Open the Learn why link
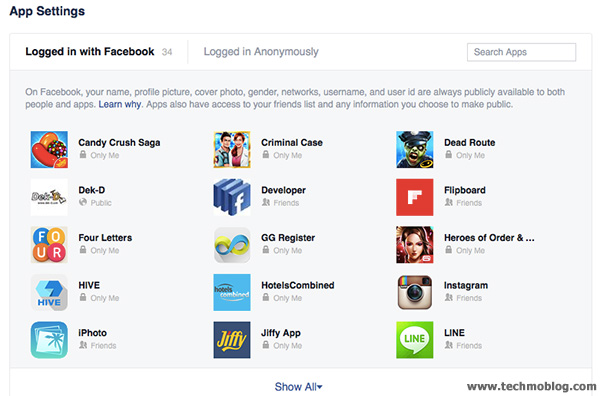600x396 pixels. tap(120, 104)
